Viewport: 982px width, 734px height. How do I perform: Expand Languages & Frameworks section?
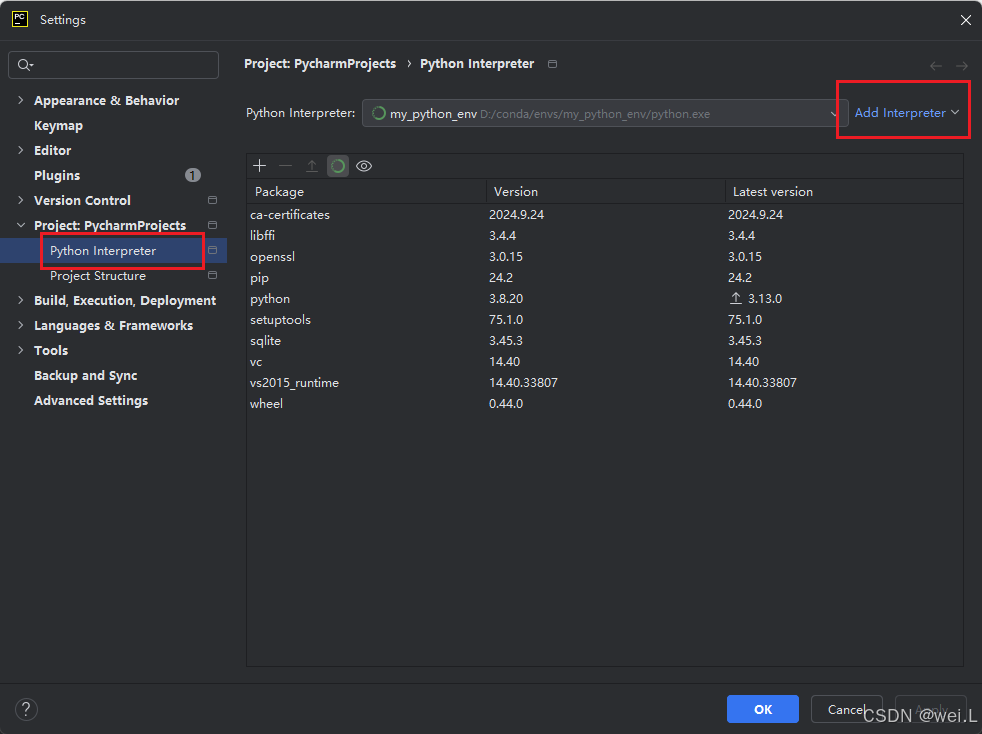[21, 326]
